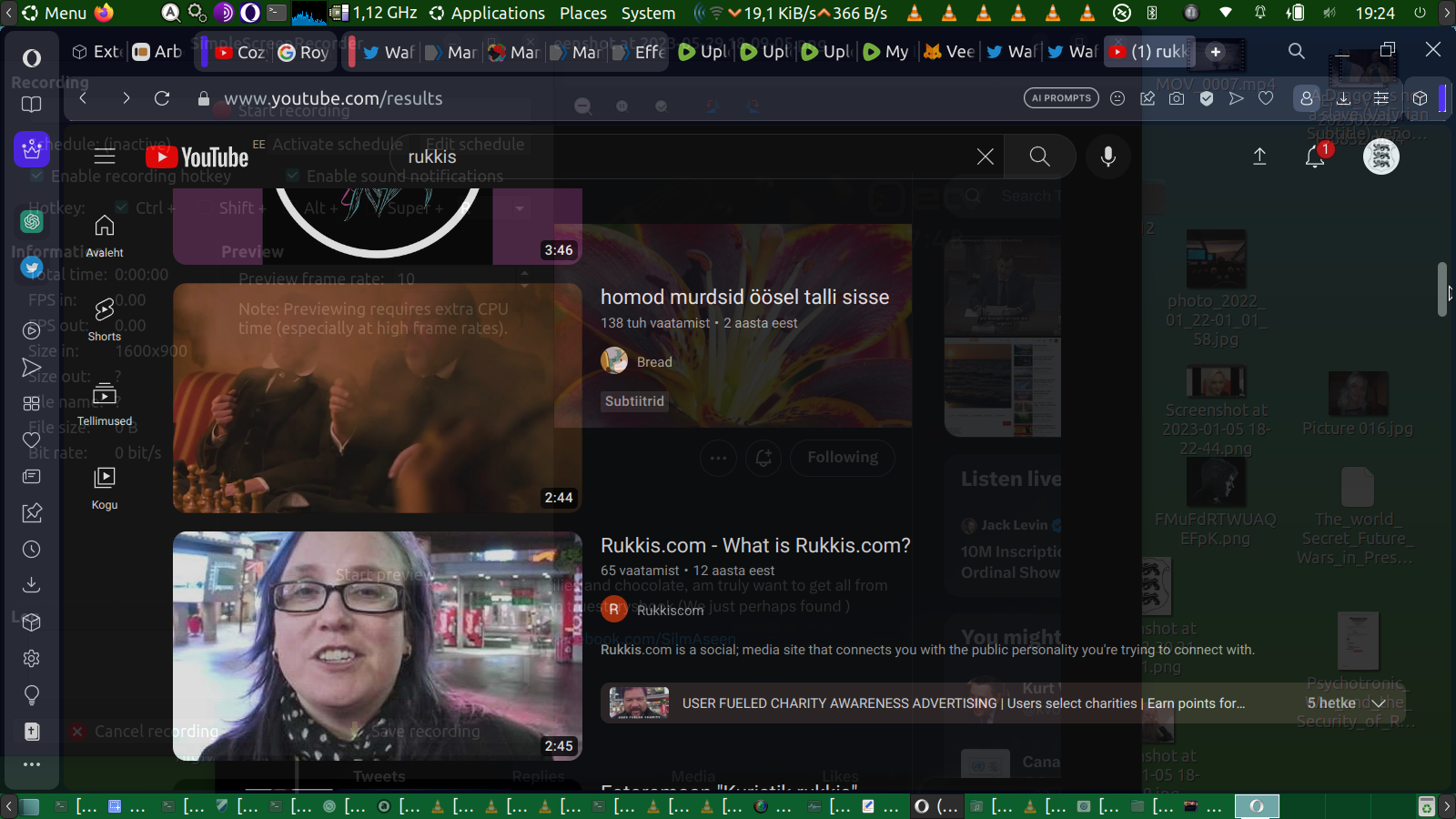The width and height of the screenshot is (1456, 819).
Task: Open YouTube guide hamburger menu
Action: click(105, 157)
